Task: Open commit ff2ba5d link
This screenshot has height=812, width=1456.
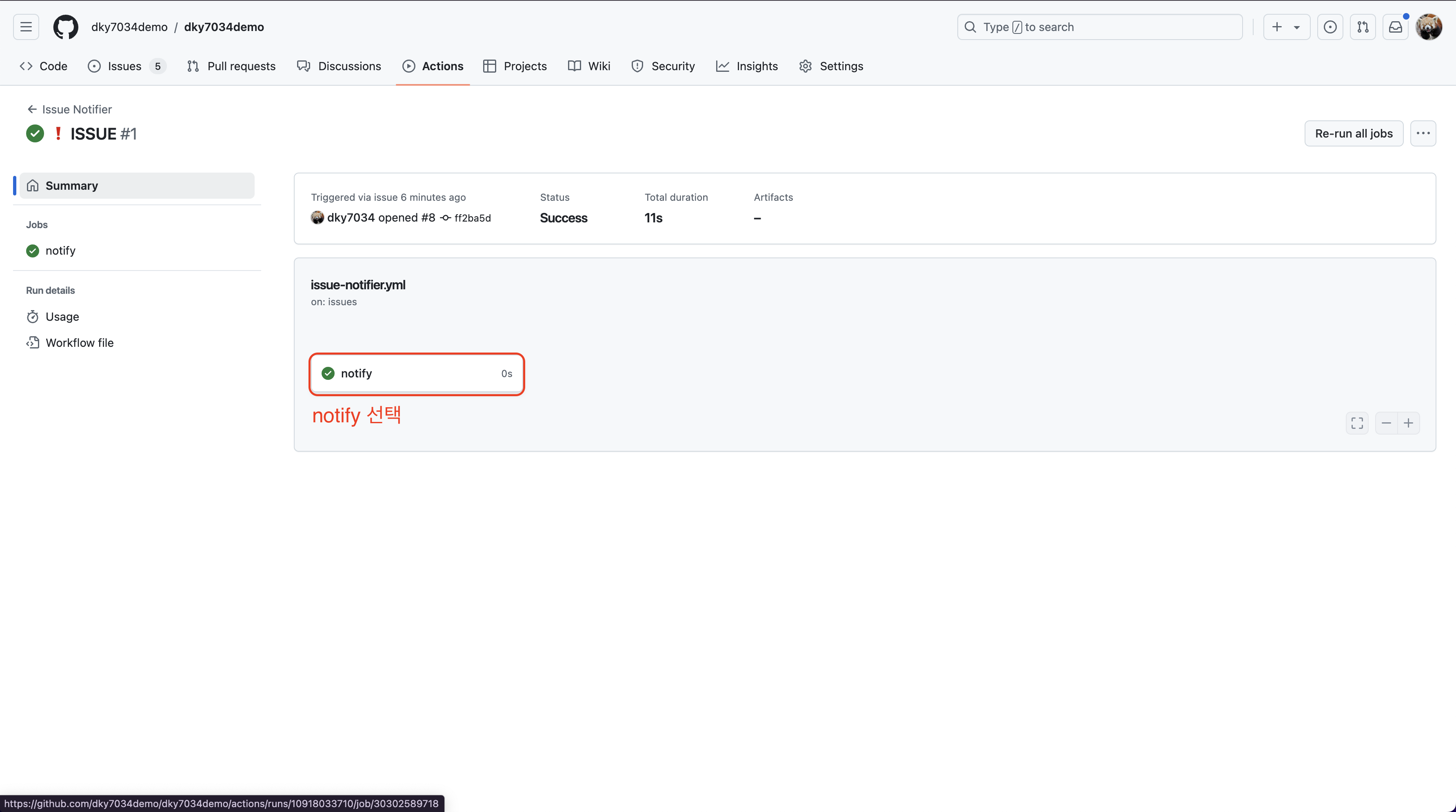Action: click(472, 218)
